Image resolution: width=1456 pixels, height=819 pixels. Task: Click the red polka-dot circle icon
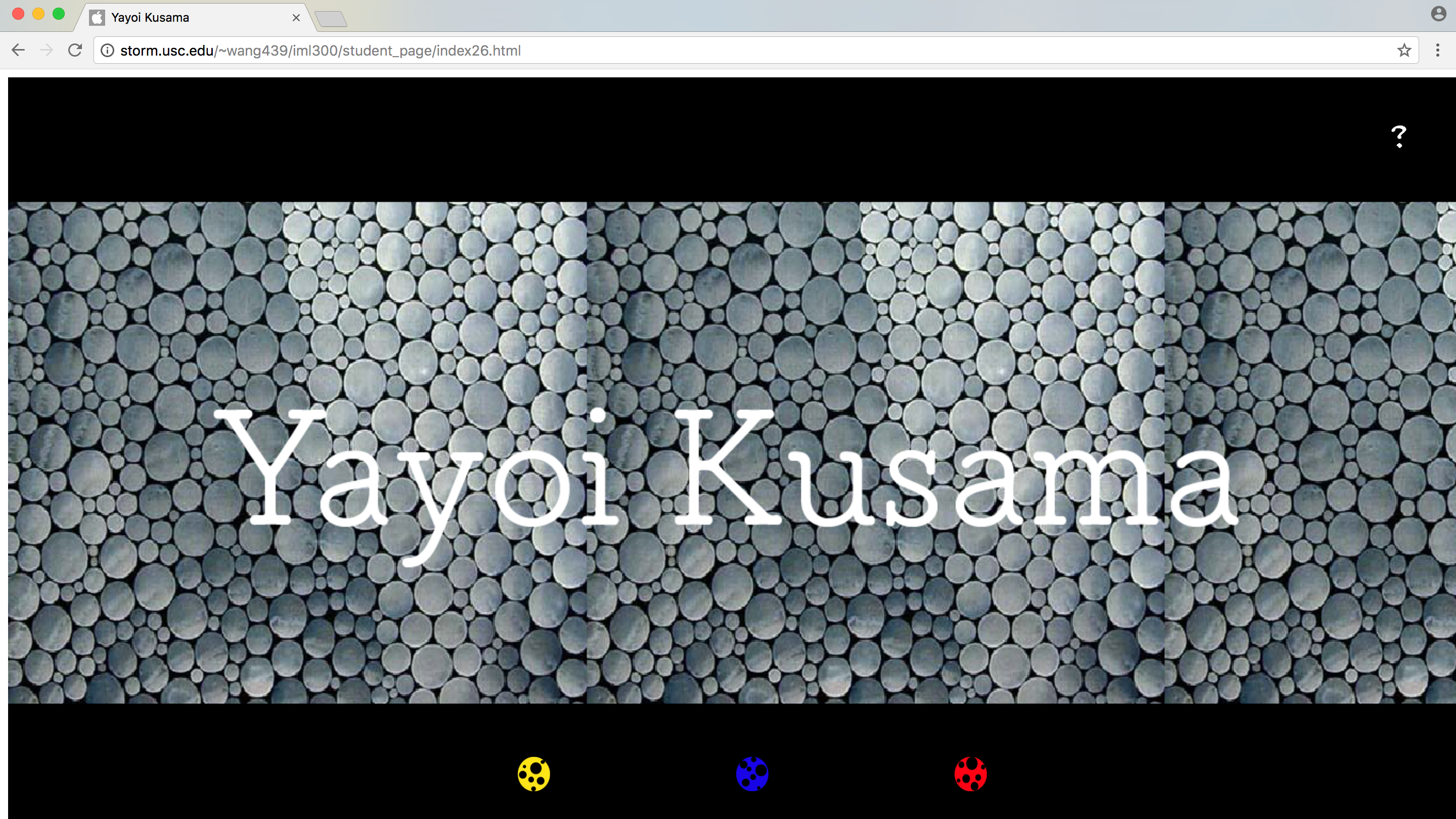click(x=970, y=774)
